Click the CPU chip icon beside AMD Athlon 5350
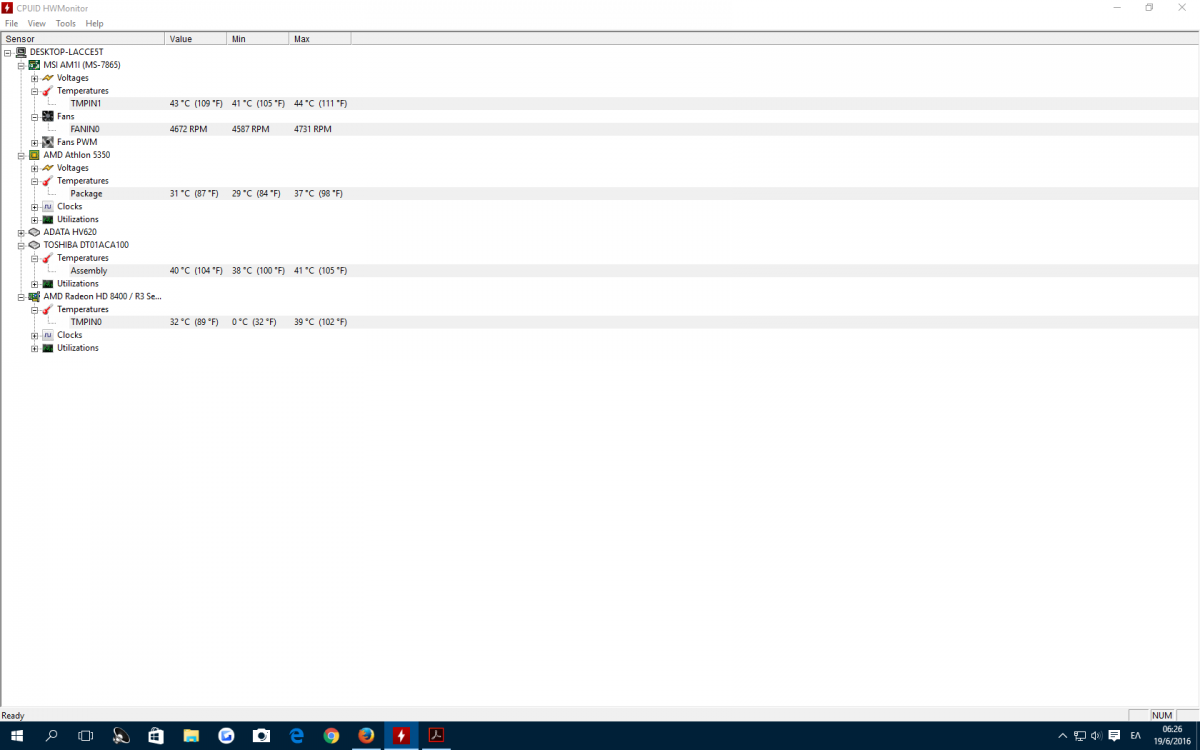The height and width of the screenshot is (750, 1200). pyautogui.click(x=34, y=155)
